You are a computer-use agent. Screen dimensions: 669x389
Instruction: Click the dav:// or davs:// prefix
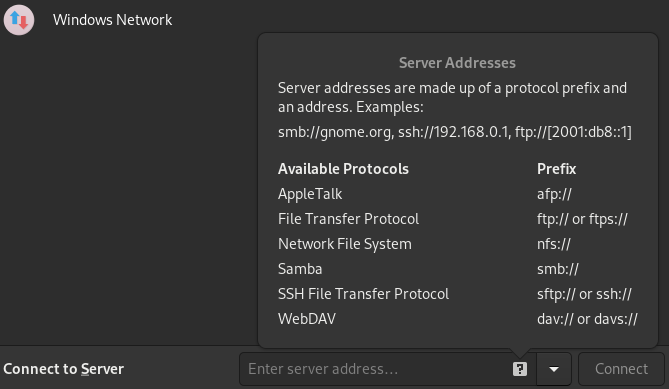pos(587,319)
